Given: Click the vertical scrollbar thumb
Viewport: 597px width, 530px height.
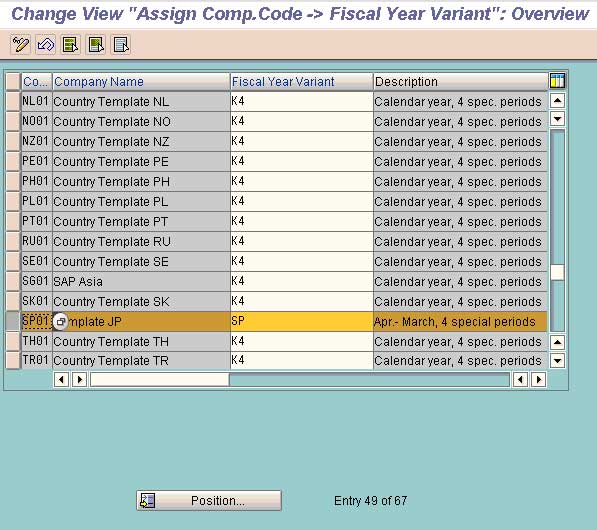Looking at the screenshot, I should (557, 272).
